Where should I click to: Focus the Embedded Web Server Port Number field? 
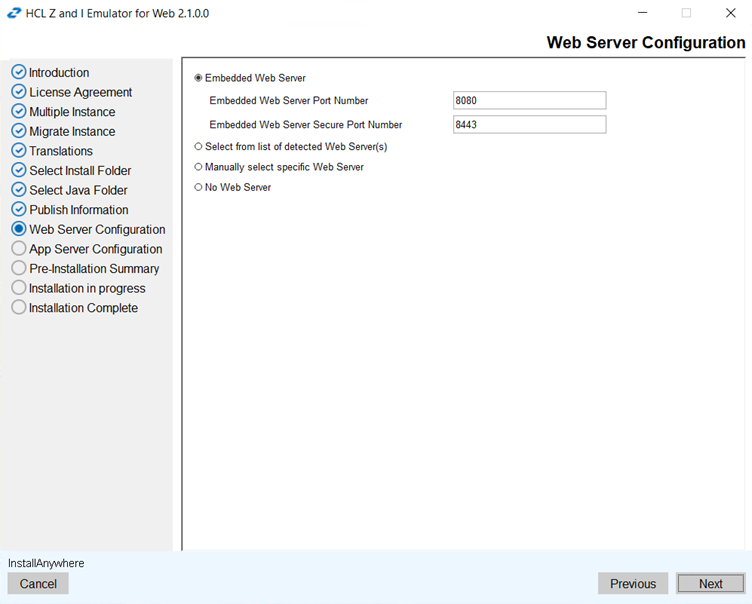pyautogui.click(x=529, y=100)
